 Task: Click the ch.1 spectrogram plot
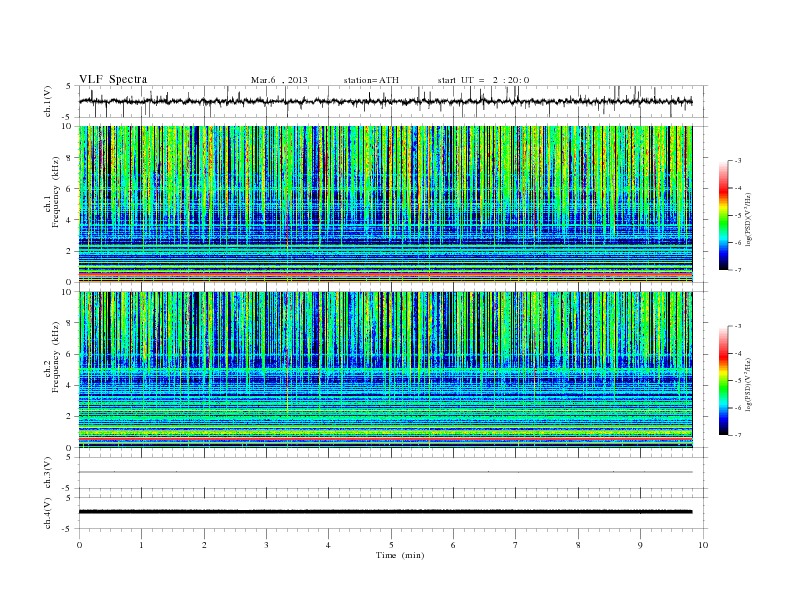386,204
